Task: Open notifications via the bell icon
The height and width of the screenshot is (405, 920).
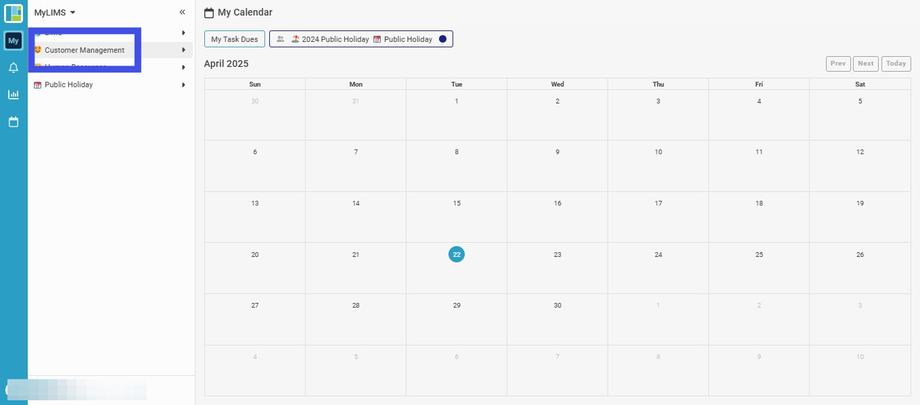Action: click(x=13, y=68)
